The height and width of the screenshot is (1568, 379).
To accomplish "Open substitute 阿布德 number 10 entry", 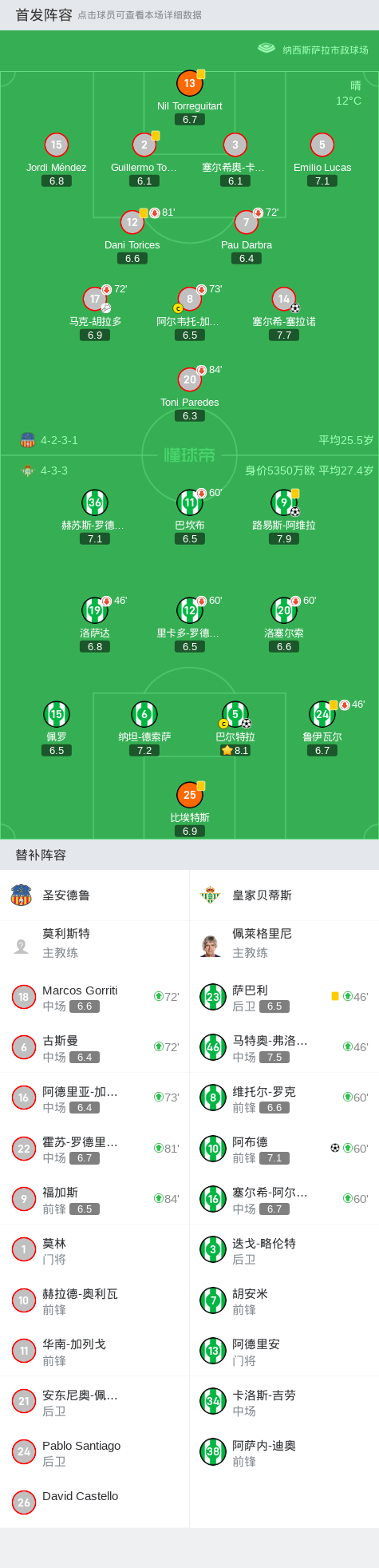I will point(284,1149).
